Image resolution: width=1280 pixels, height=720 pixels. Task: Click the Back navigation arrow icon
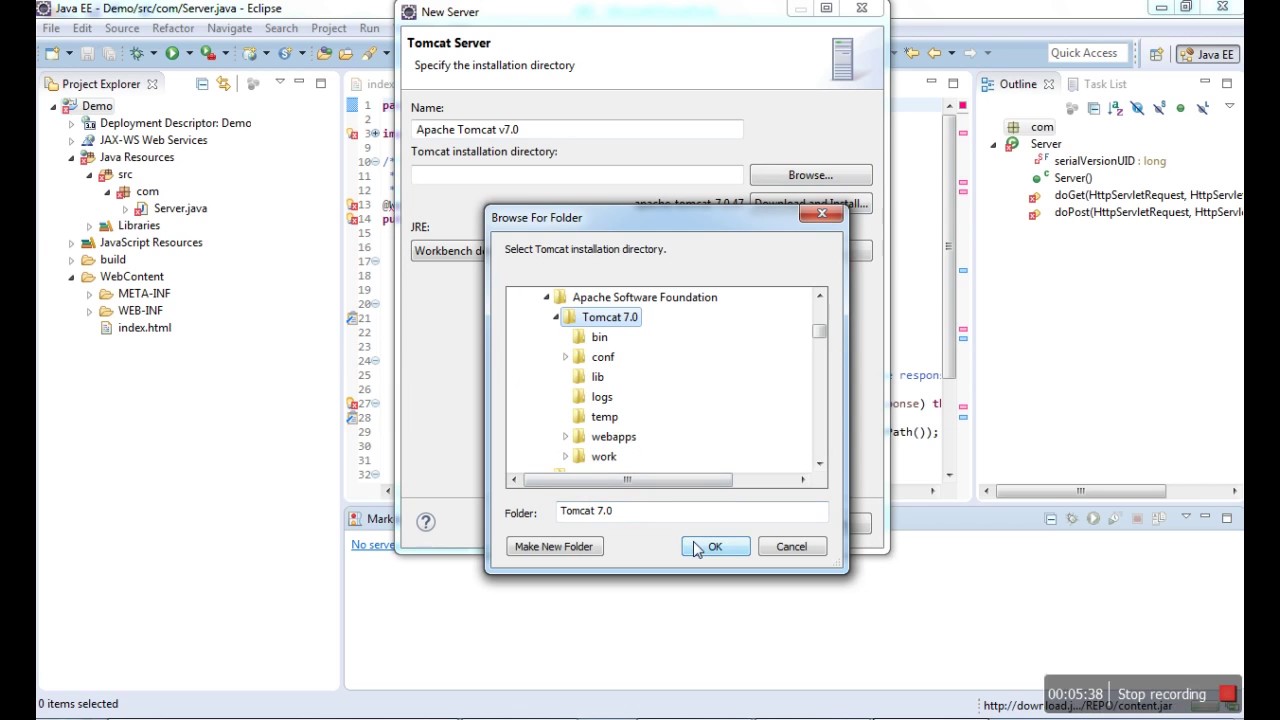(x=934, y=53)
